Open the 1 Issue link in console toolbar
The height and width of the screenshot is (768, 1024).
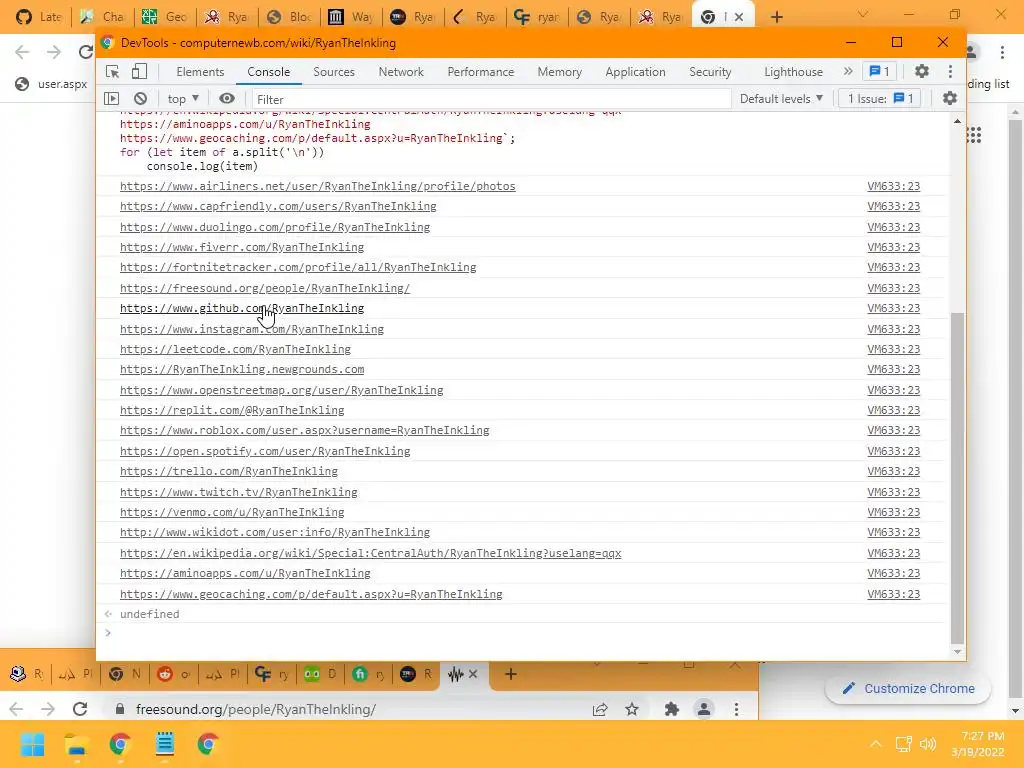click(x=880, y=99)
